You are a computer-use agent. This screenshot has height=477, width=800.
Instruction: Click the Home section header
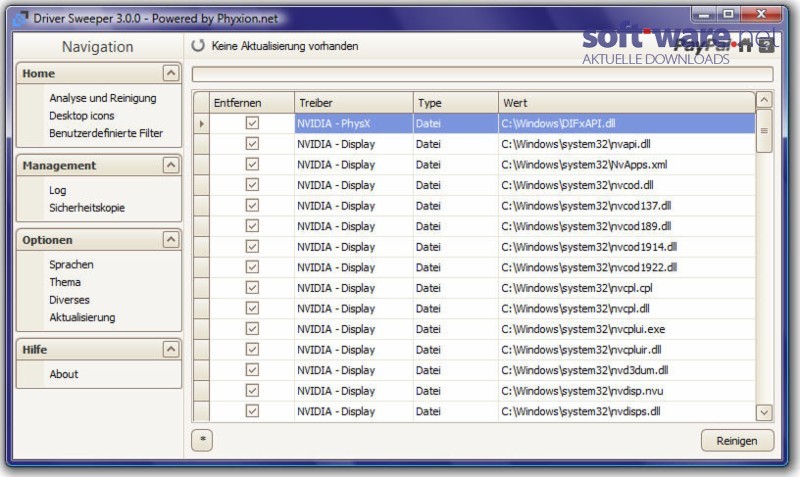pyautogui.click(x=98, y=73)
